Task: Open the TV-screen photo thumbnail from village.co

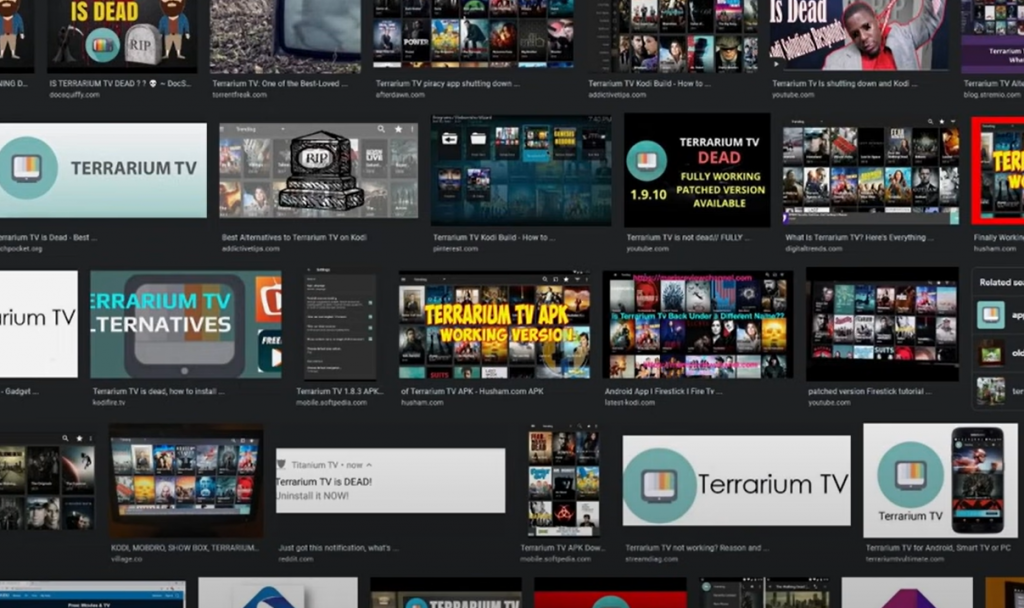Action: [186, 481]
